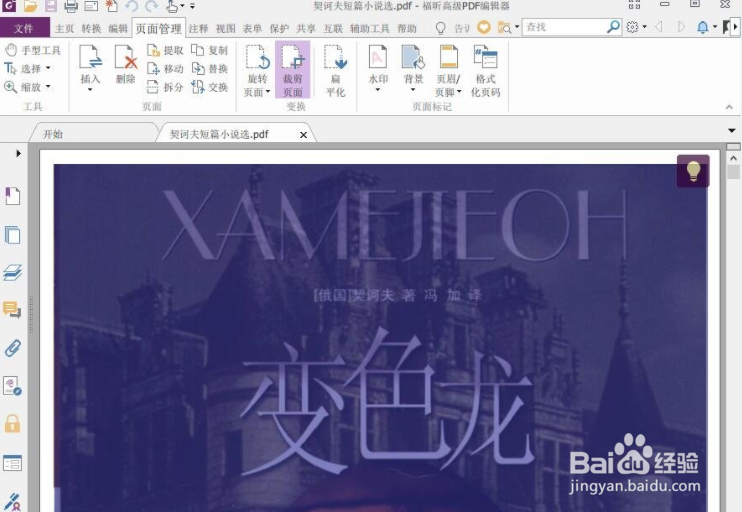Switch to the Share (共享) tab
Image resolution: width=742 pixels, height=512 pixels.
point(306,28)
